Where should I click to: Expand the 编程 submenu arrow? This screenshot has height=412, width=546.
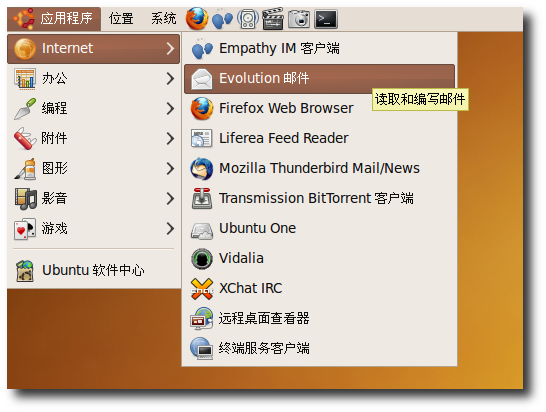pos(170,109)
